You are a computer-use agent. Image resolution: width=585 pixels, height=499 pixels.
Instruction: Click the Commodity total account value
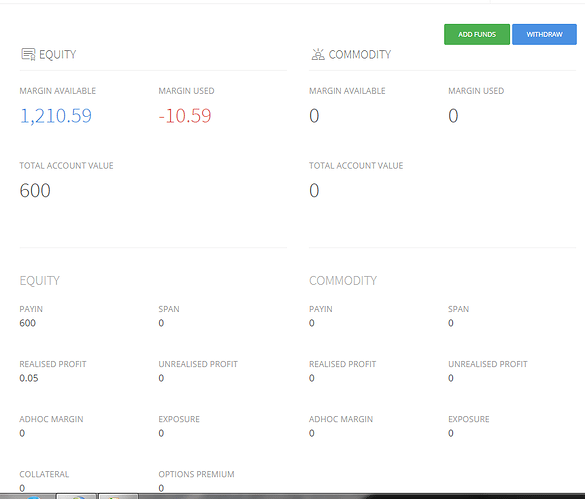click(314, 190)
